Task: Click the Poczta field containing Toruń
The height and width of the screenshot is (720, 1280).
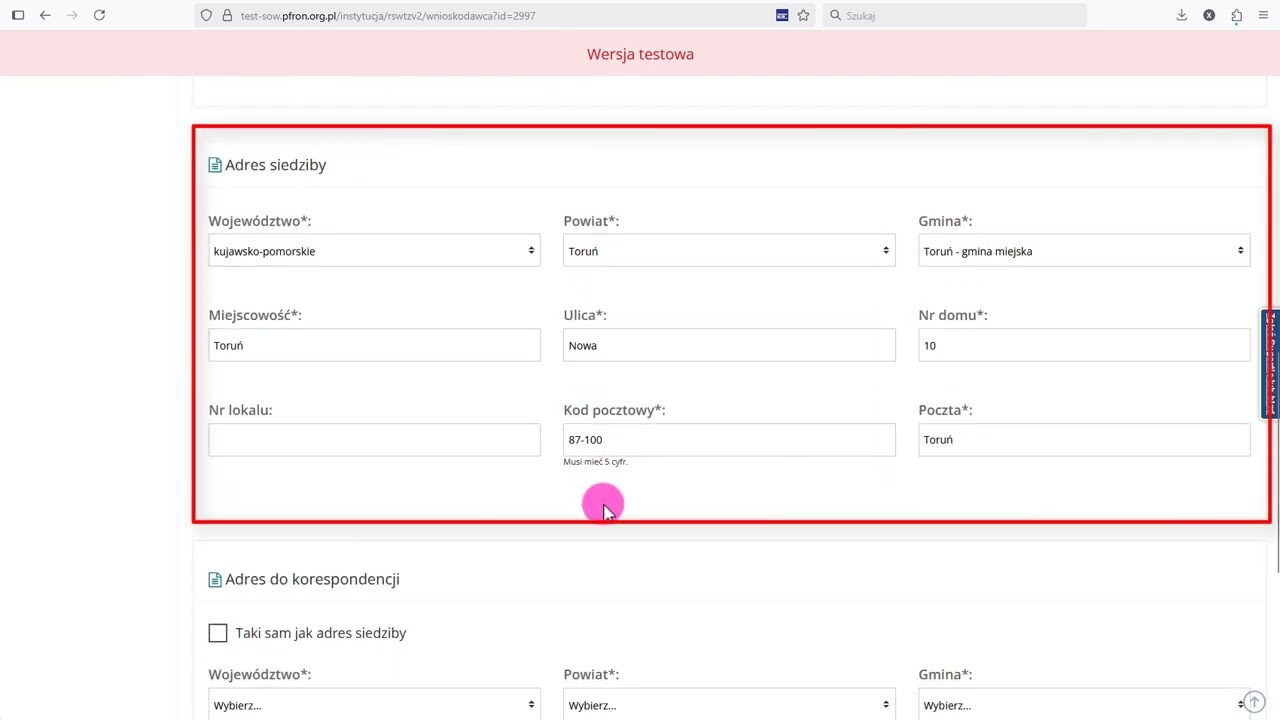Action: pyautogui.click(x=1084, y=440)
